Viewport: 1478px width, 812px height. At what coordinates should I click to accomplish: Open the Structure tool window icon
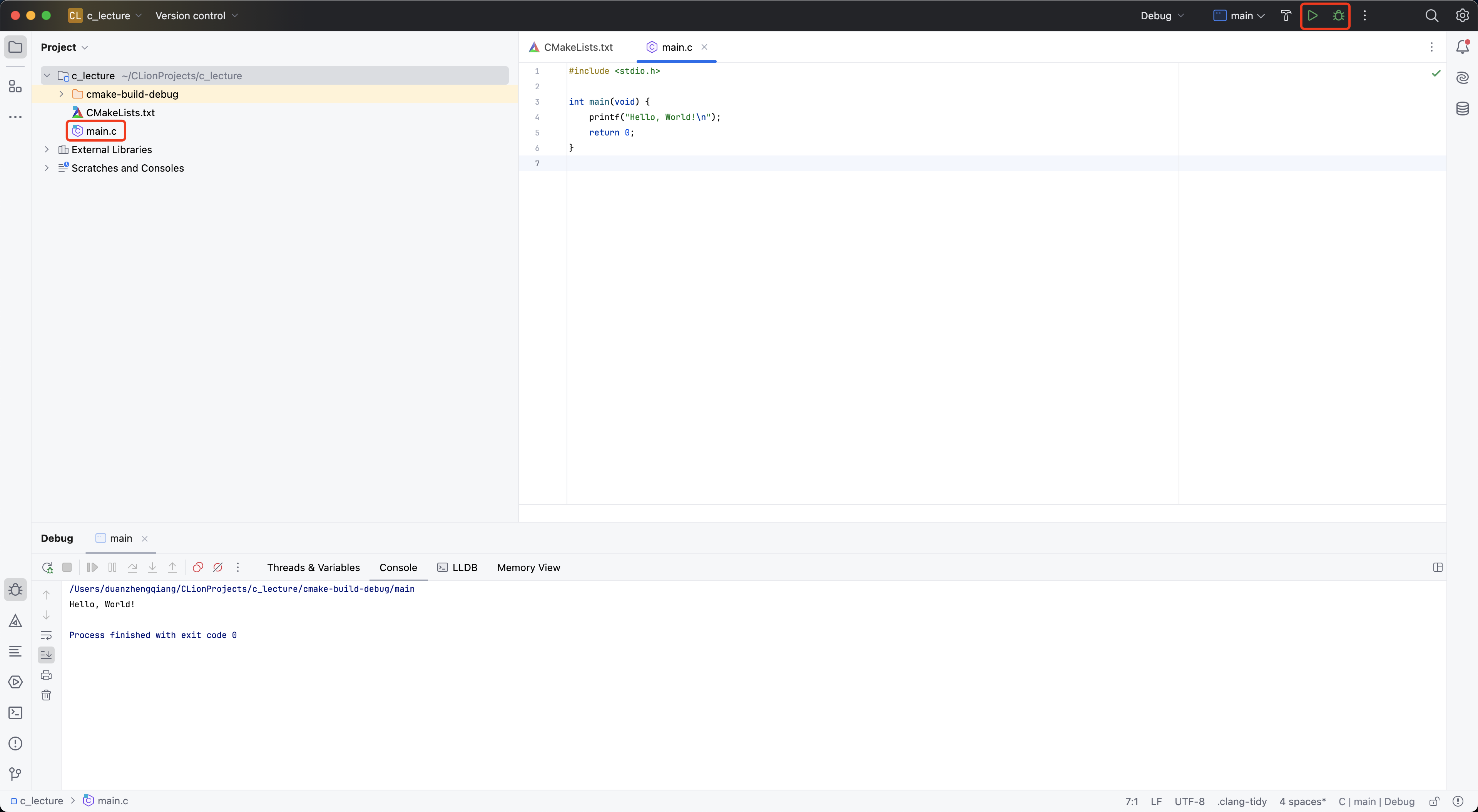(x=15, y=87)
